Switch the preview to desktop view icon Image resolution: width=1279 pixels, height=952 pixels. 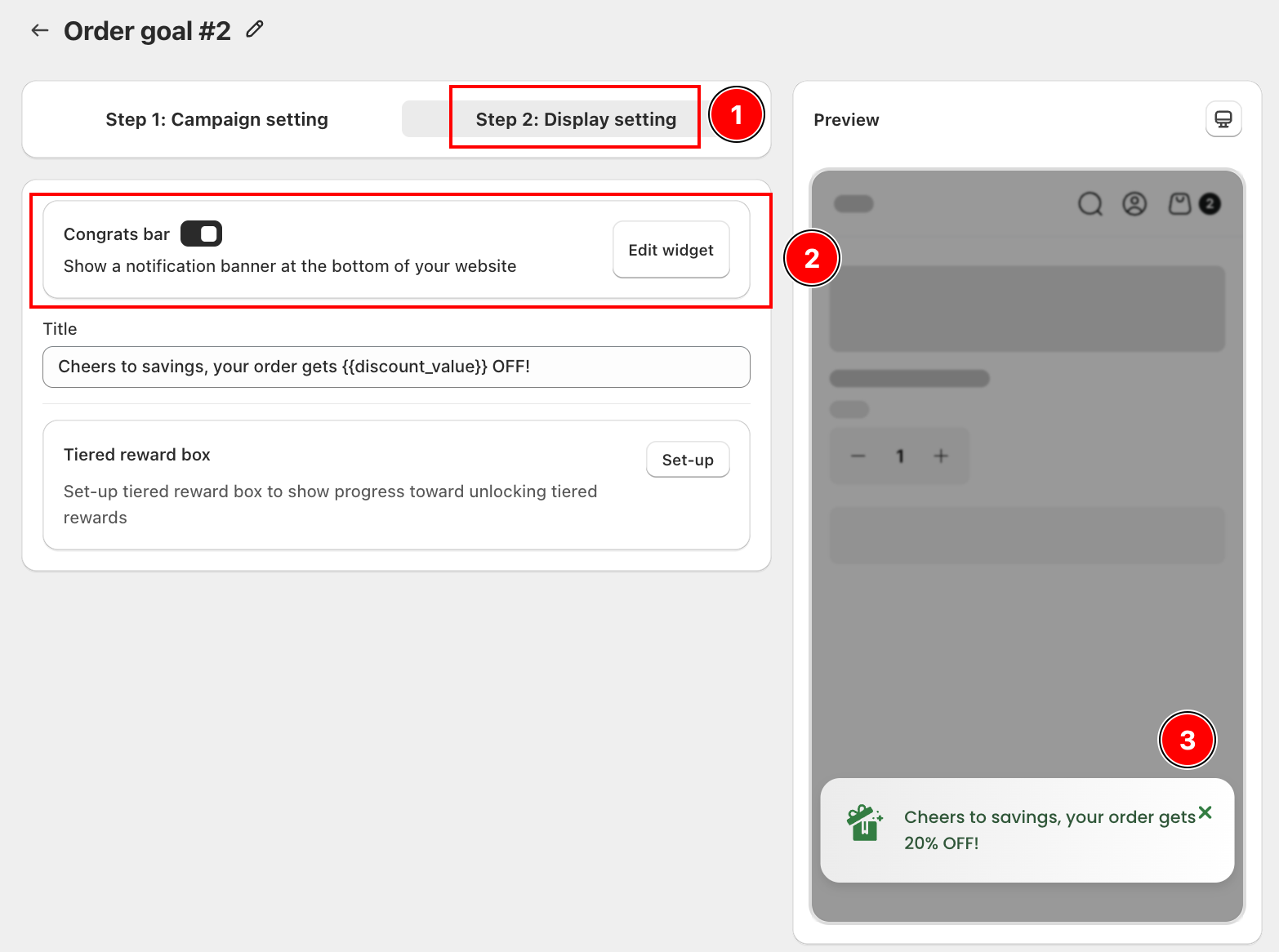click(1223, 119)
